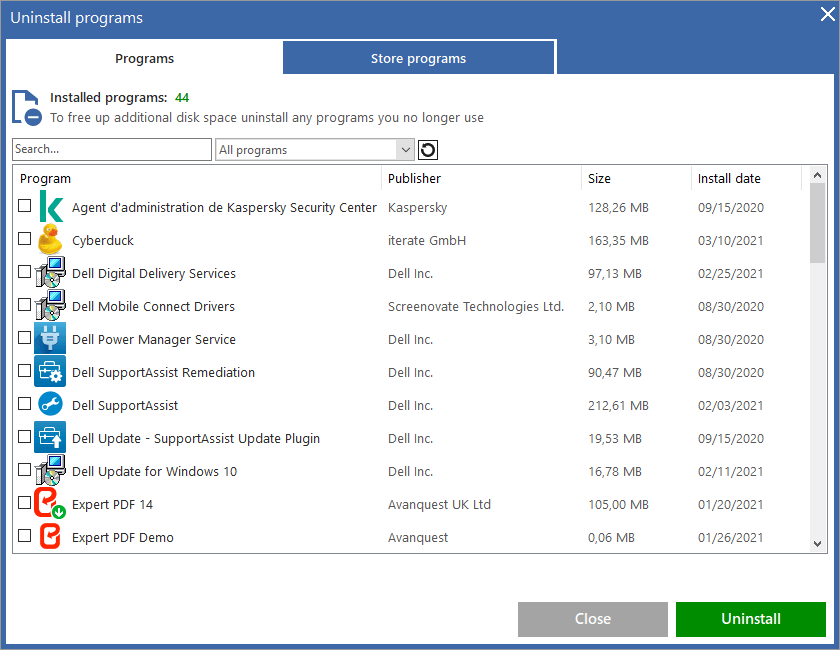
Task: Click the iterate GmbH publisher cell
Action: pos(427,241)
